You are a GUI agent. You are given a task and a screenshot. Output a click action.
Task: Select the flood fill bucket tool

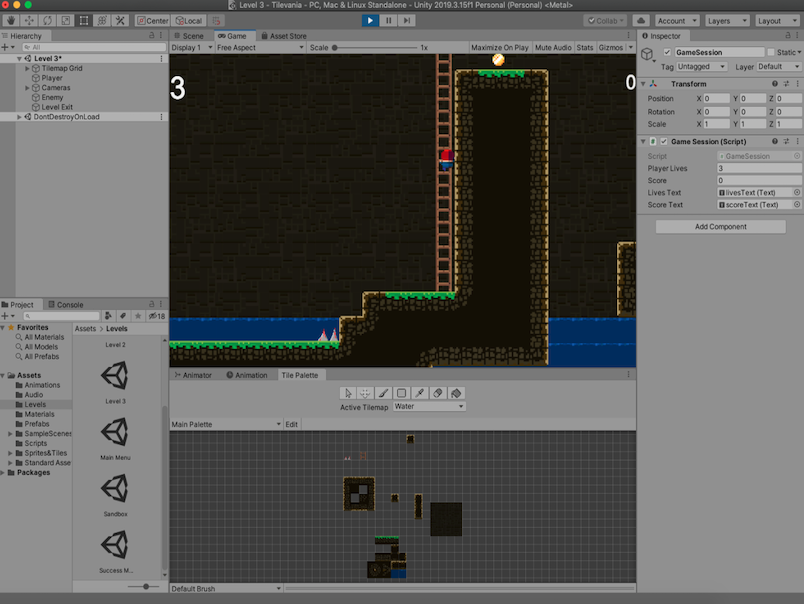coord(456,393)
